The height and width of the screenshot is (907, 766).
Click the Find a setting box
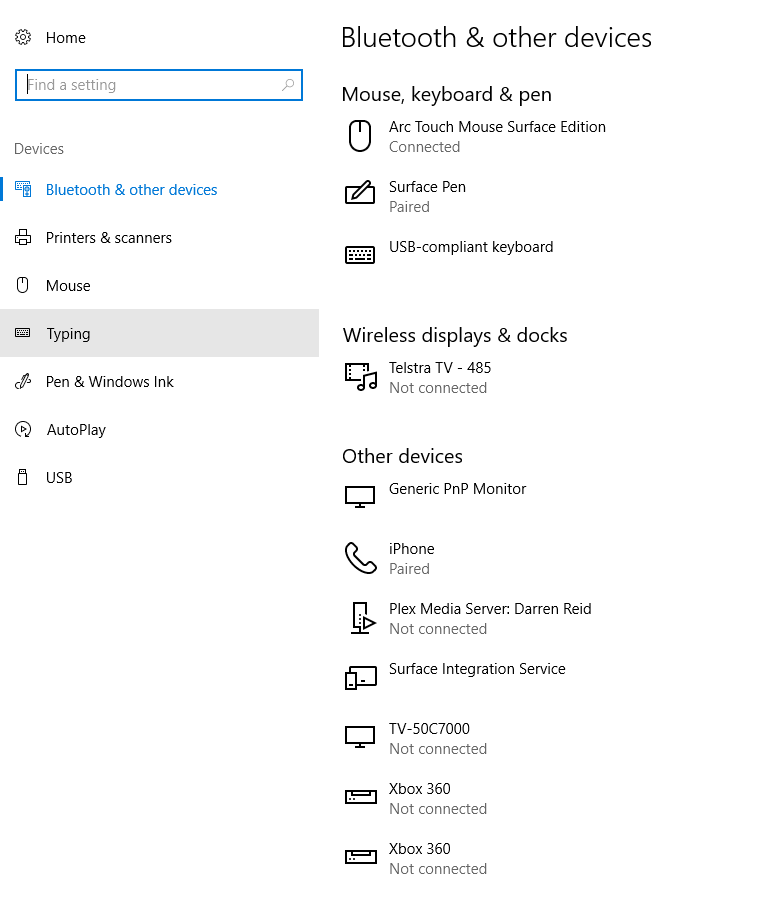(x=159, y=85)
